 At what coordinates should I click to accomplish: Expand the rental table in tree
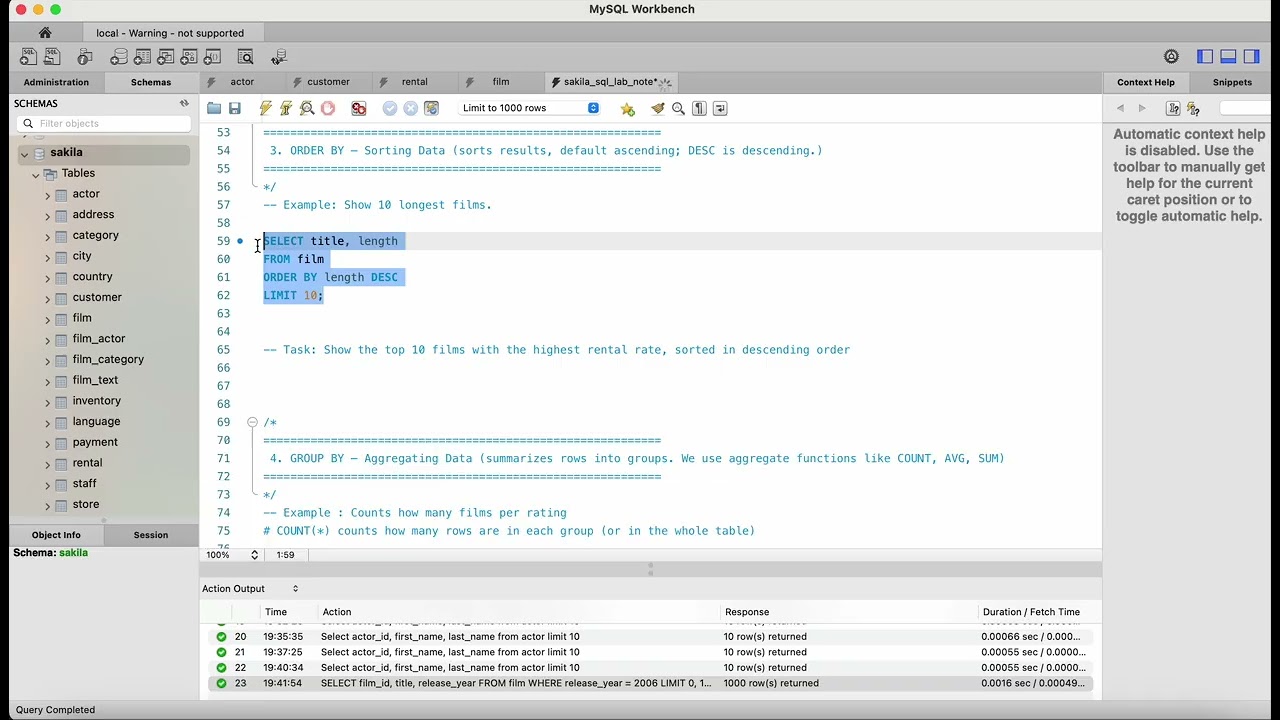coord(47,464)
